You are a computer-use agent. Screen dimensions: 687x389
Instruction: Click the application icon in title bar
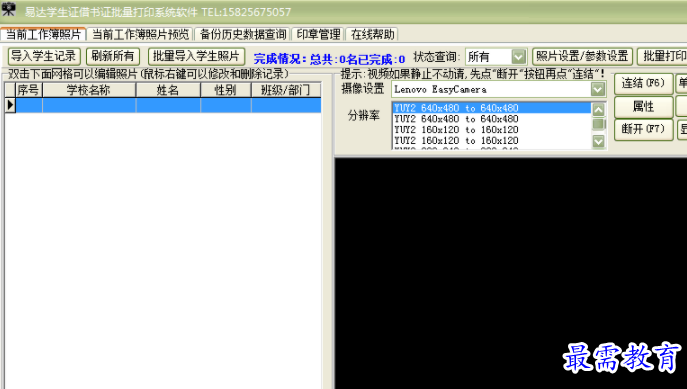click(x=8, y=9)
